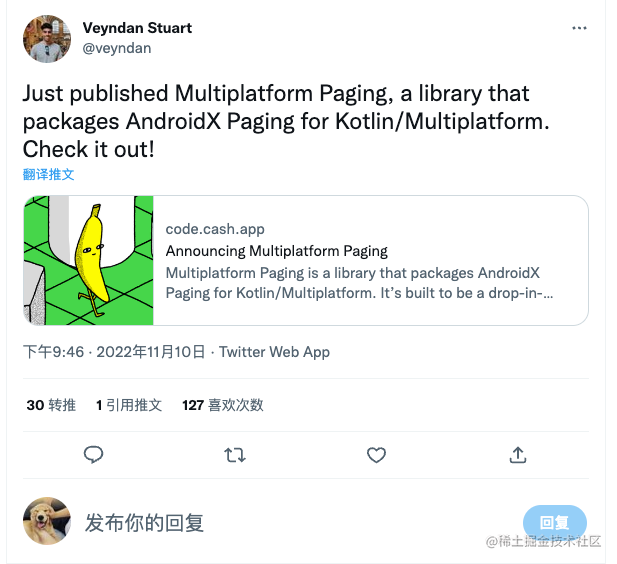Click the code.cash.app domain text

click(x=215, y=229)
